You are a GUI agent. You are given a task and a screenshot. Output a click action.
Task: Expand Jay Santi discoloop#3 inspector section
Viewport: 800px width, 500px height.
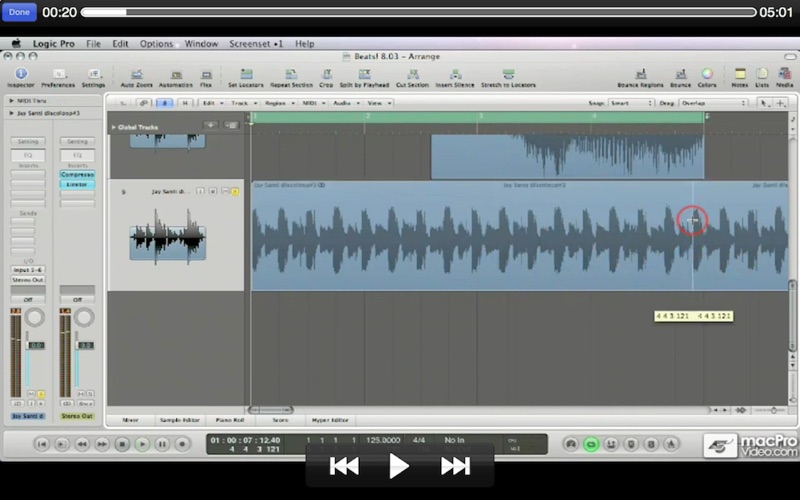(11, 113)
